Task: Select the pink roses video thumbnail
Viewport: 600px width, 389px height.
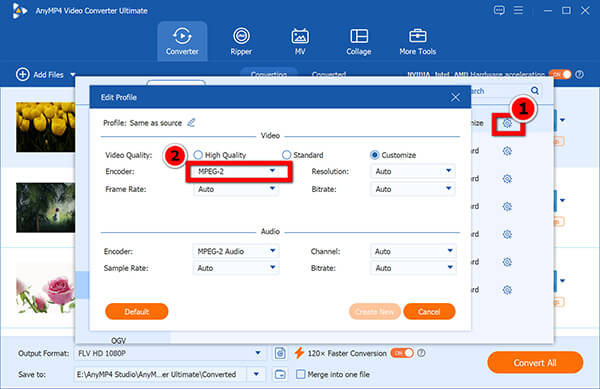Action: coord(46,288)
